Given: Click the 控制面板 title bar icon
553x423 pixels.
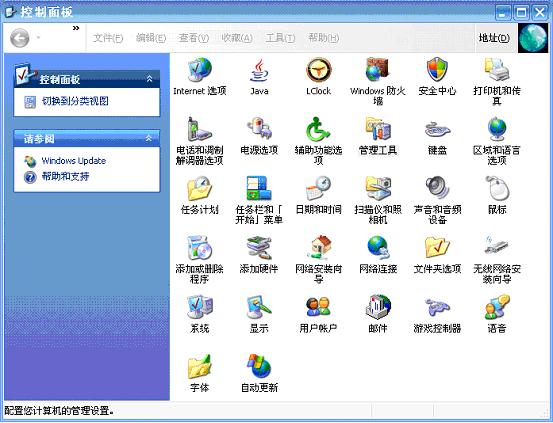Looking at the screenshot, I should (11, 12).
